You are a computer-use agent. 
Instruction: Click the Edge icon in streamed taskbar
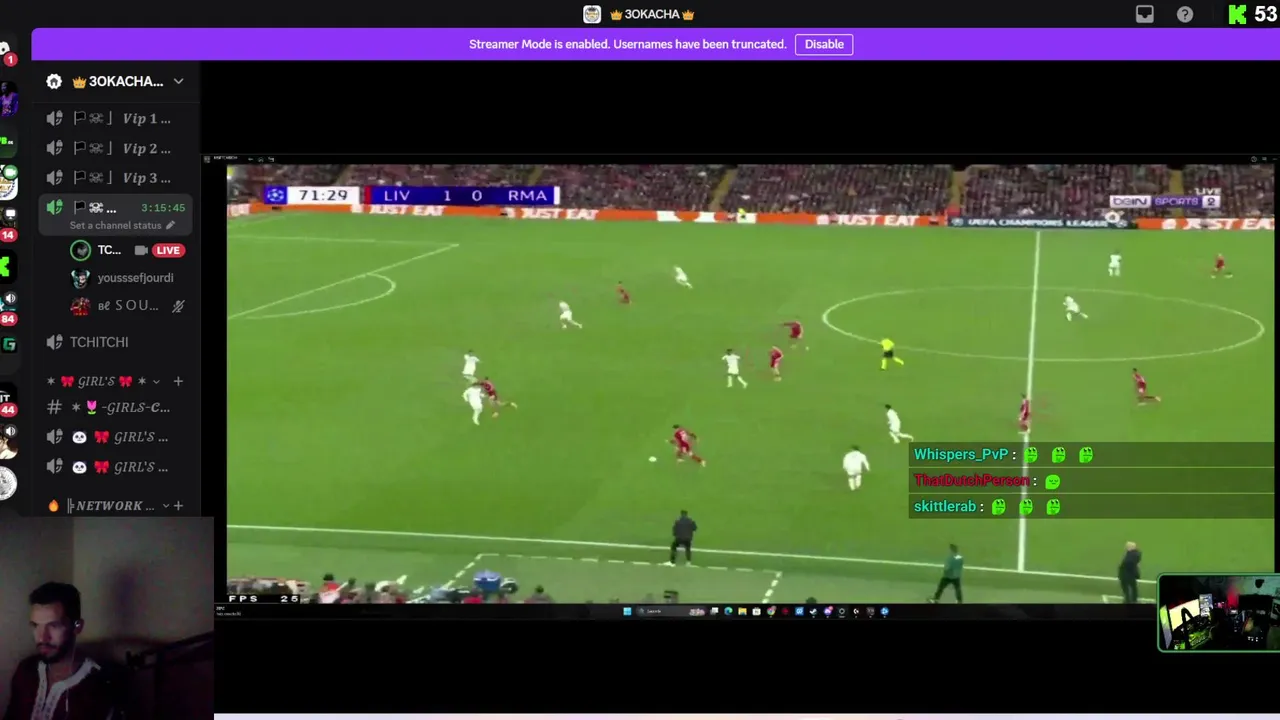coord(728,611)
